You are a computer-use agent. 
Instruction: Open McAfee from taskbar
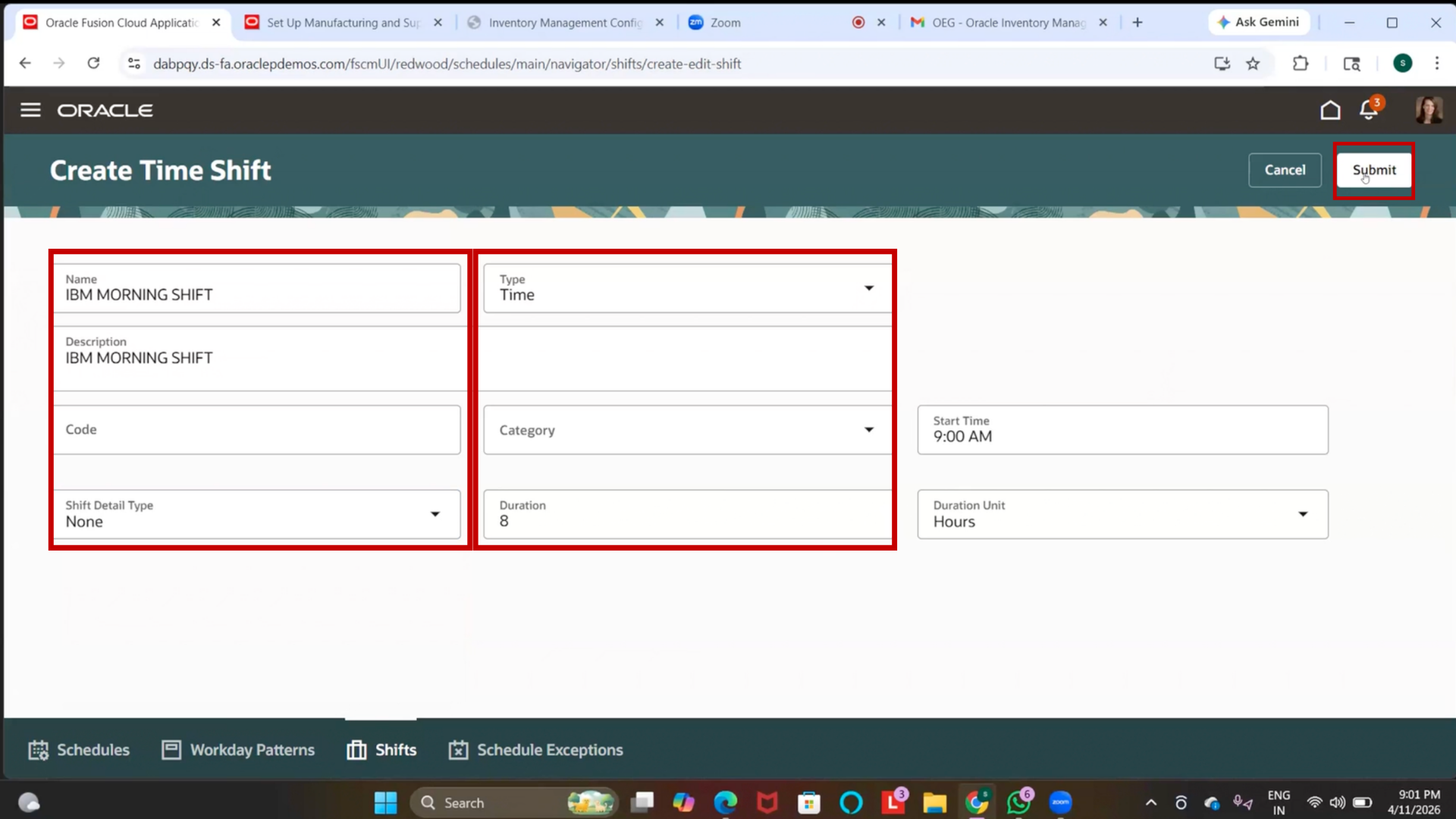point(767,802)
